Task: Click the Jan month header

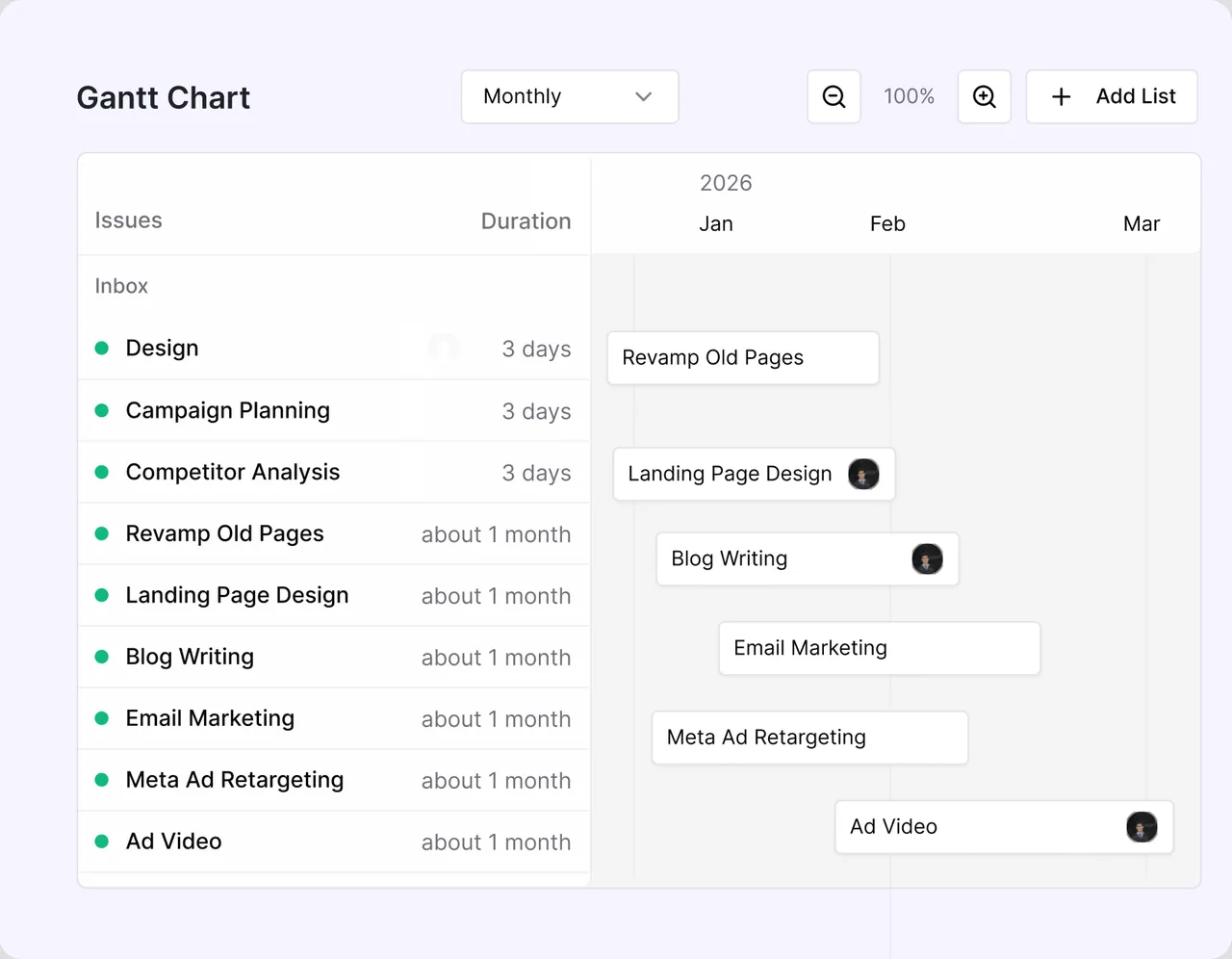Action: [716, 224]
